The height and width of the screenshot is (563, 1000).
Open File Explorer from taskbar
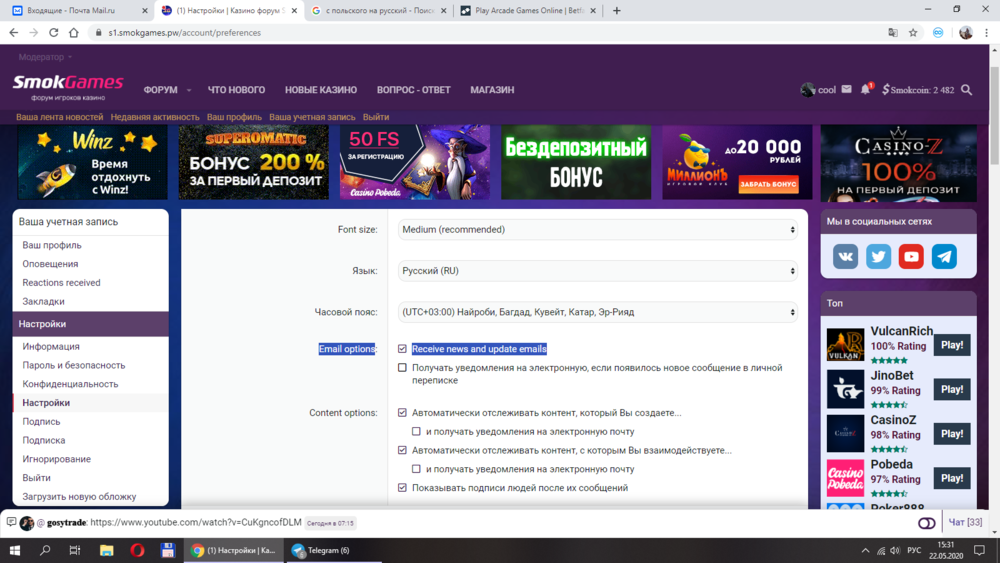point(107,550)
